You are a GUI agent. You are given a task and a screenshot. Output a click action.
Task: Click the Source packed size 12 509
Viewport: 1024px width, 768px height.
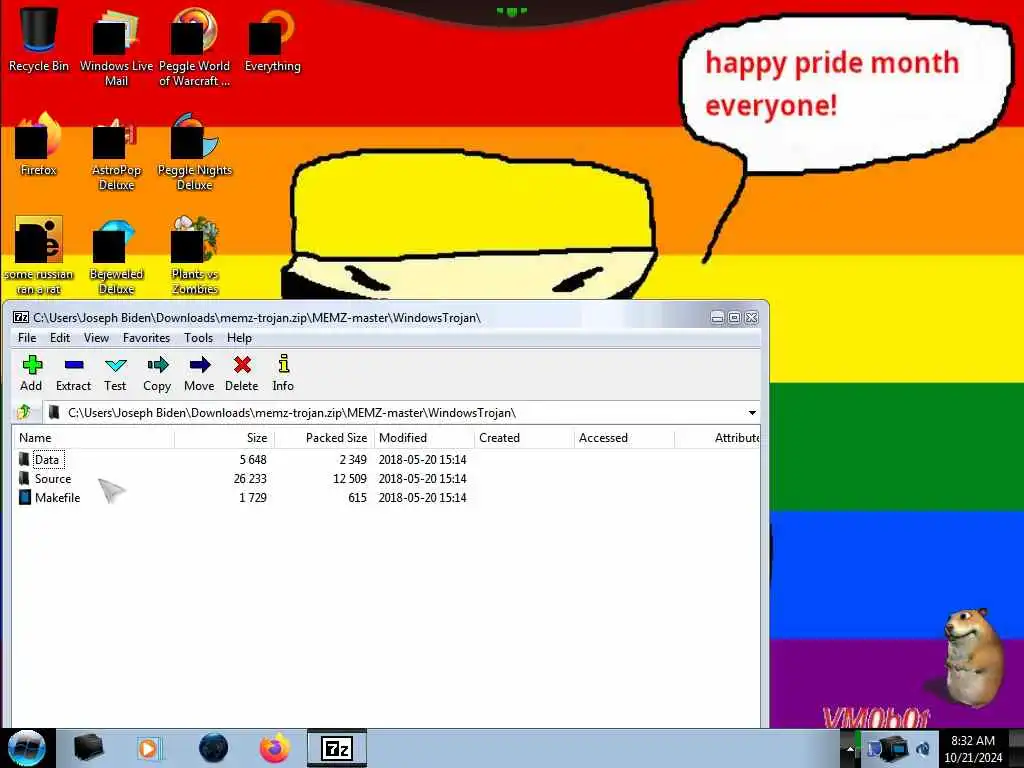[x=350, y=479]
